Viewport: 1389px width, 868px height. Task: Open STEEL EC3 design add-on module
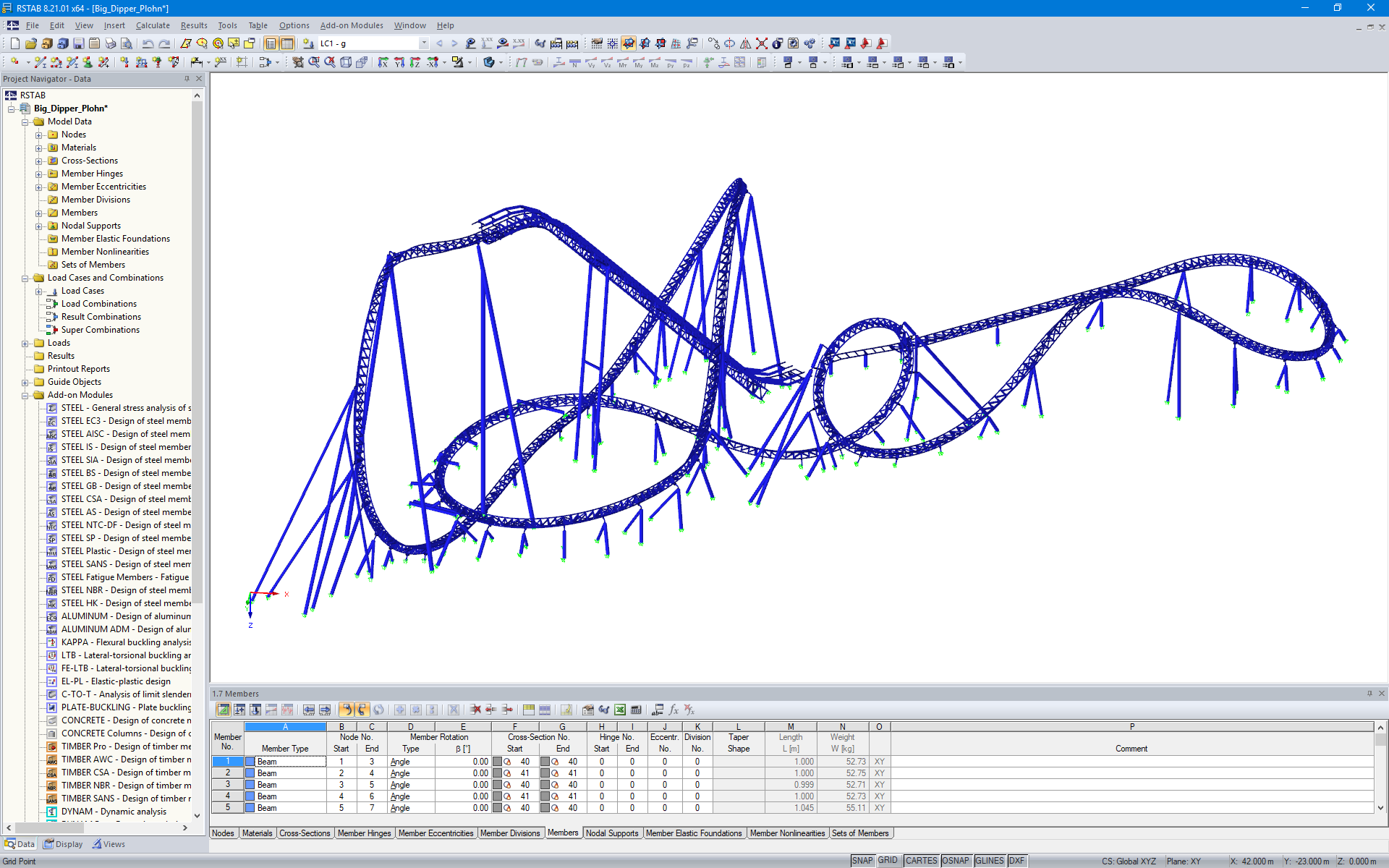(126, 421)
